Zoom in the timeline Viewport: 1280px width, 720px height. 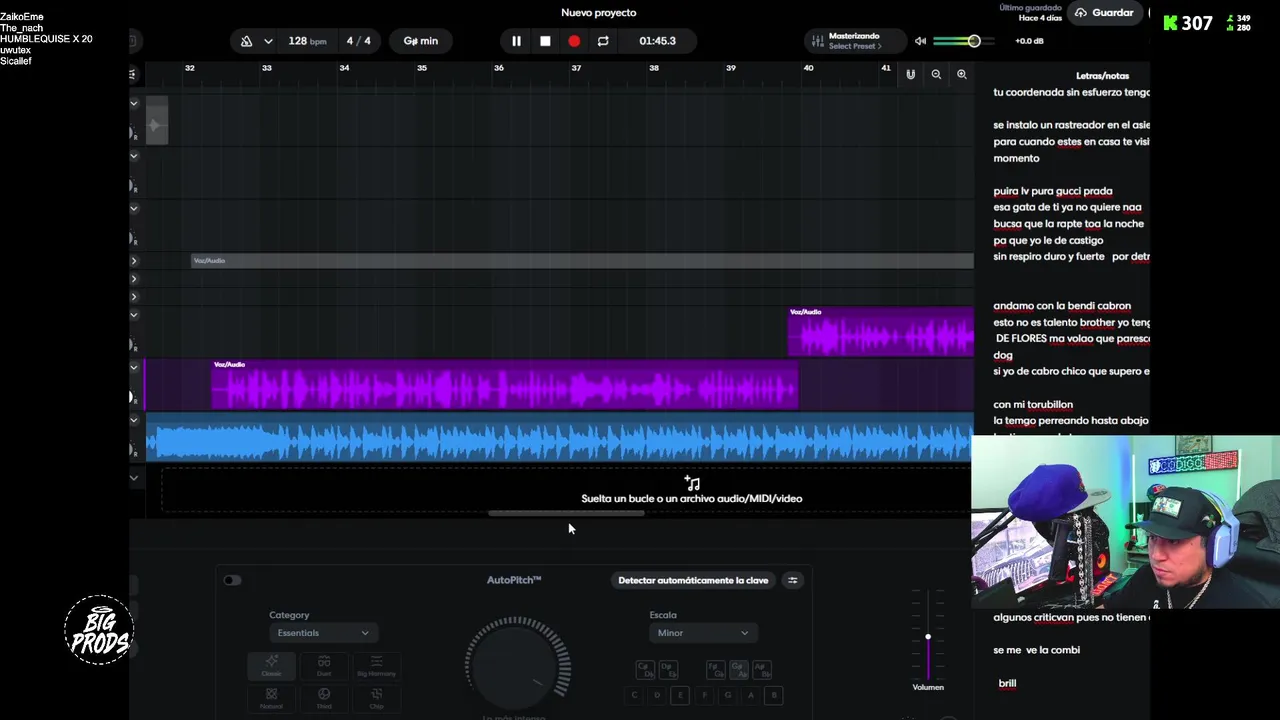962,74
